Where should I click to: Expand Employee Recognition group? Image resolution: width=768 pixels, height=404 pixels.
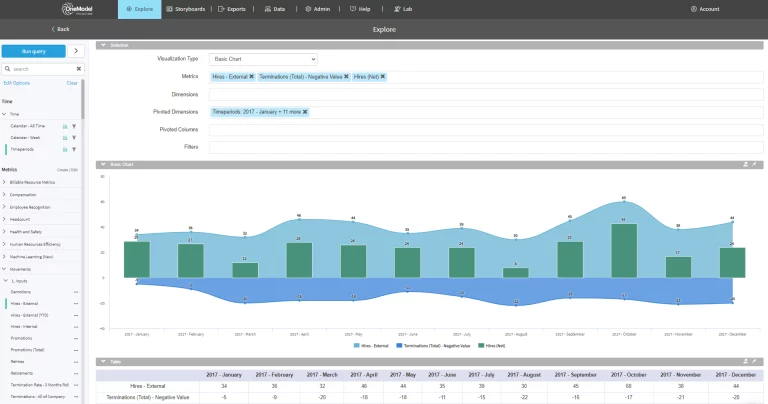(x=4, y=207)
